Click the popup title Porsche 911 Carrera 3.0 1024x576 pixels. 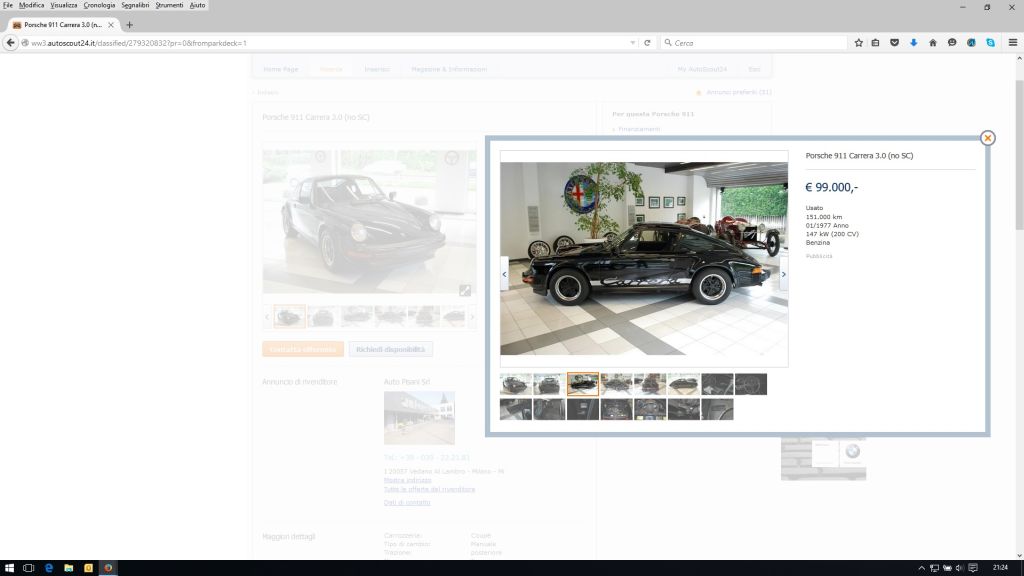(x=859, y=155)
